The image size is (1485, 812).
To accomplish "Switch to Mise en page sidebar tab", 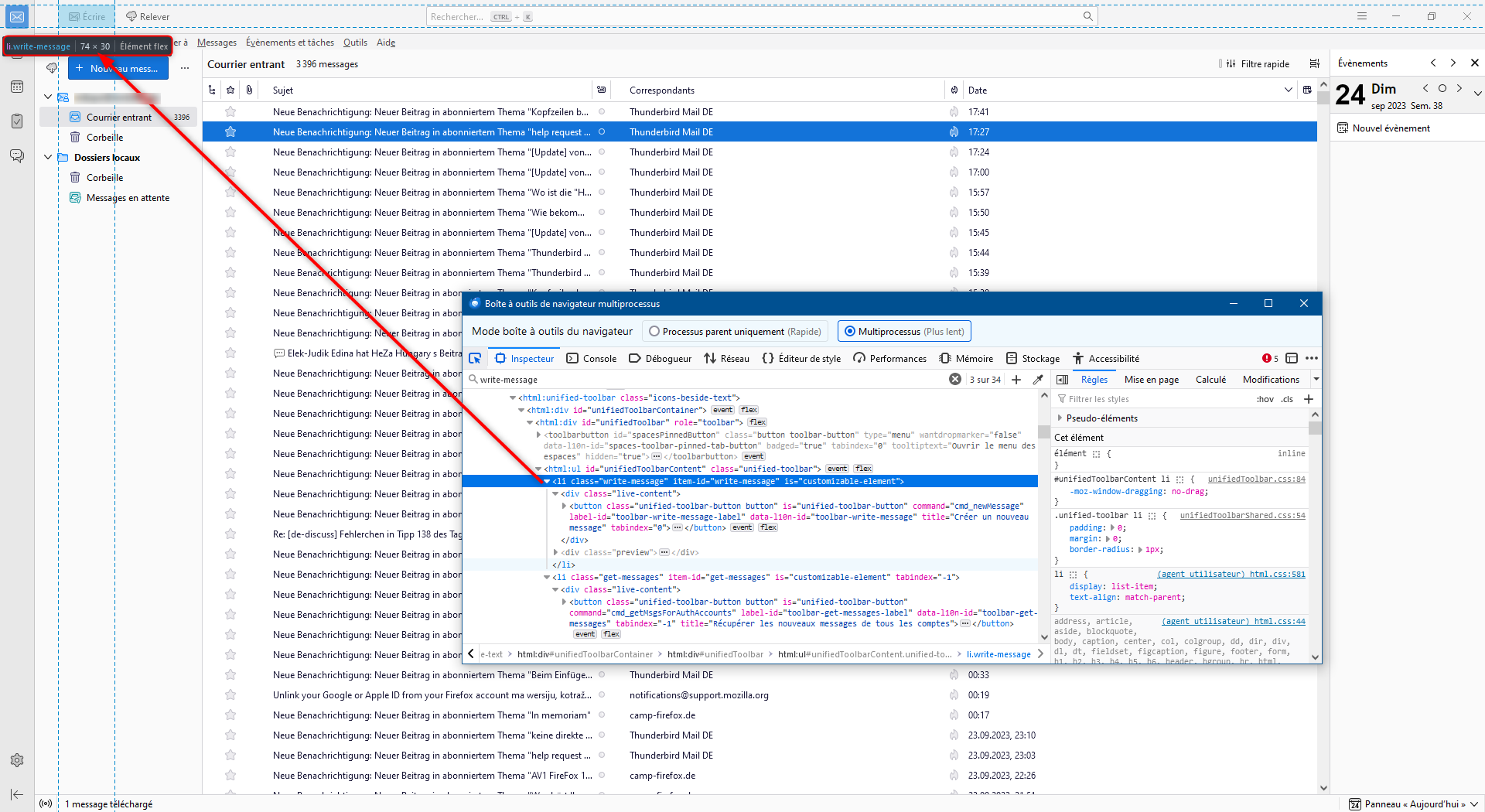I will pos(1152,379).
